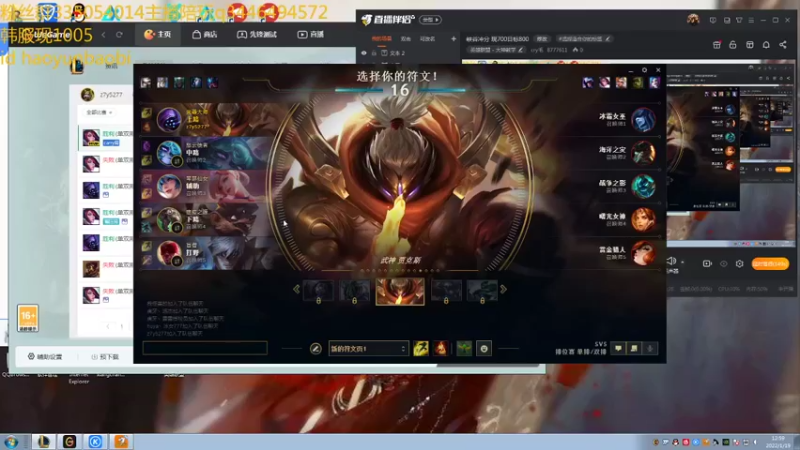Toggle visibility eye of 文本 2 source

click(364, 53)
